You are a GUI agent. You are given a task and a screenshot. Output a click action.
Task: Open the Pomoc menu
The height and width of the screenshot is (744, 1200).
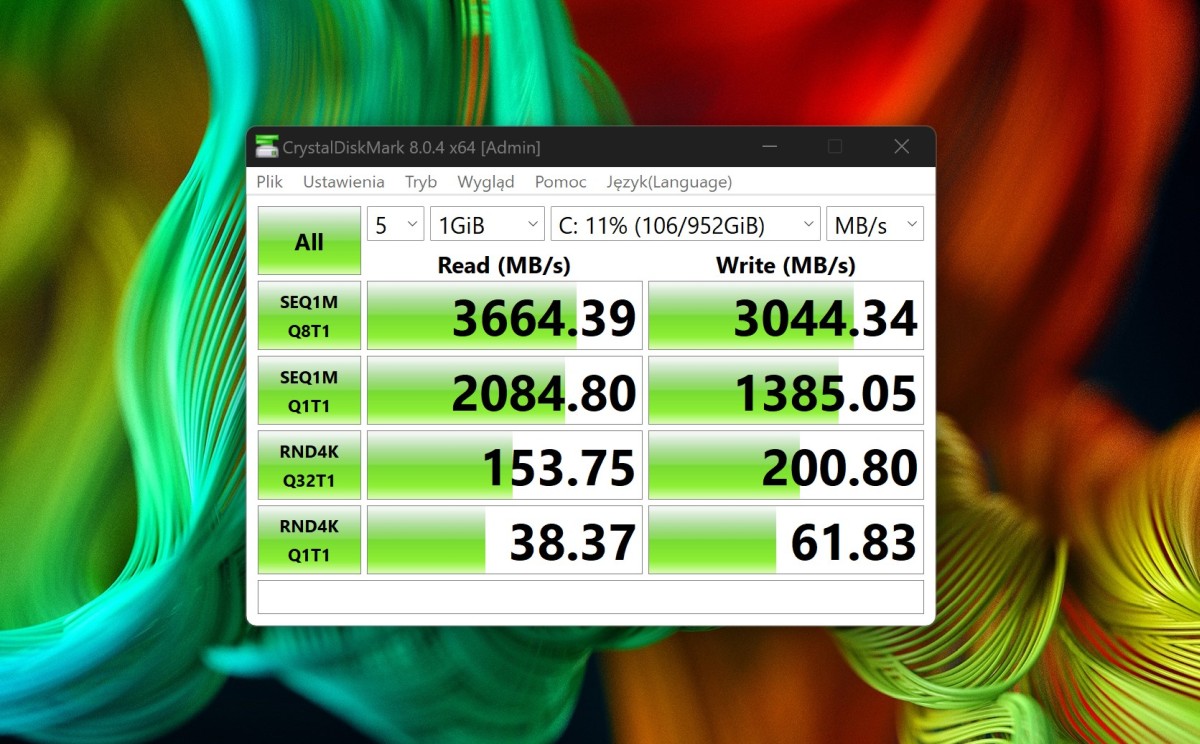point(560,182)
